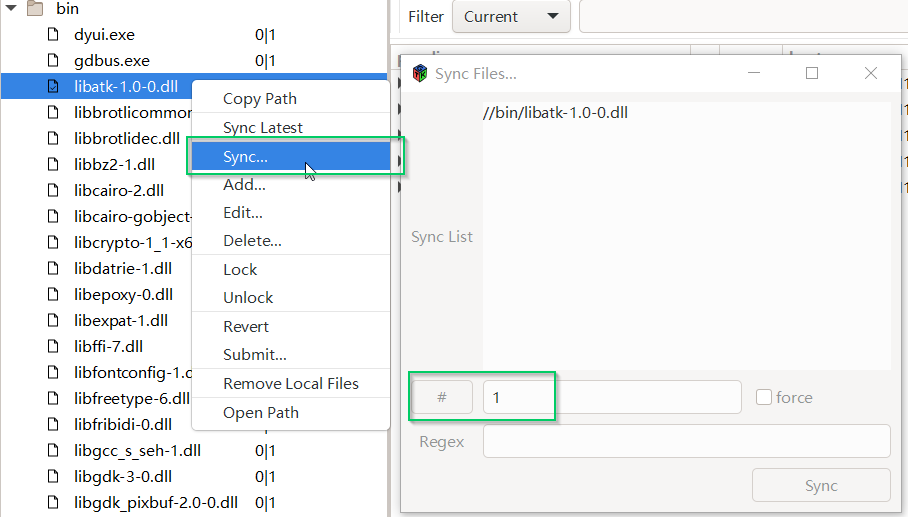Click libexpat-1.dll file icon
This screenshot has height=517, width=908.
point(53,321)
